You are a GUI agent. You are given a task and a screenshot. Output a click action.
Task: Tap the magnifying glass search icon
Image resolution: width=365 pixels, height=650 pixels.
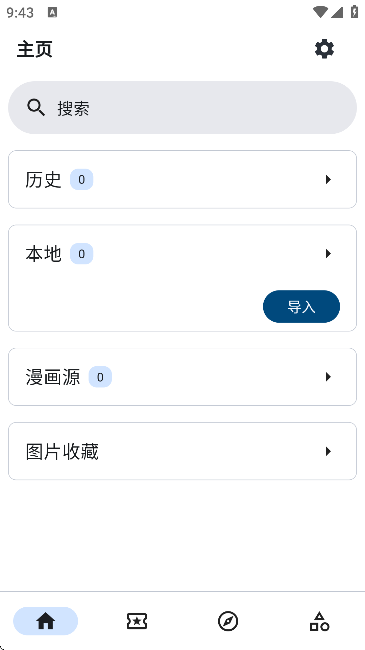[x=36, y=108]
